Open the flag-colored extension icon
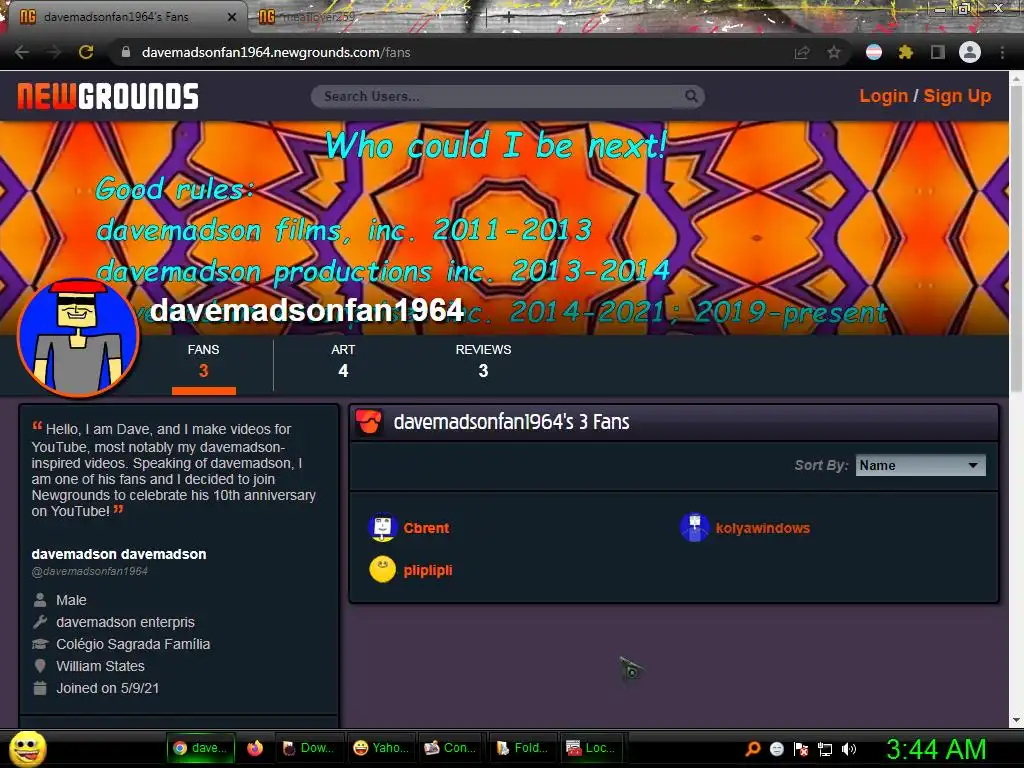Screen dimensions: 1024x768 pos(874,52)
